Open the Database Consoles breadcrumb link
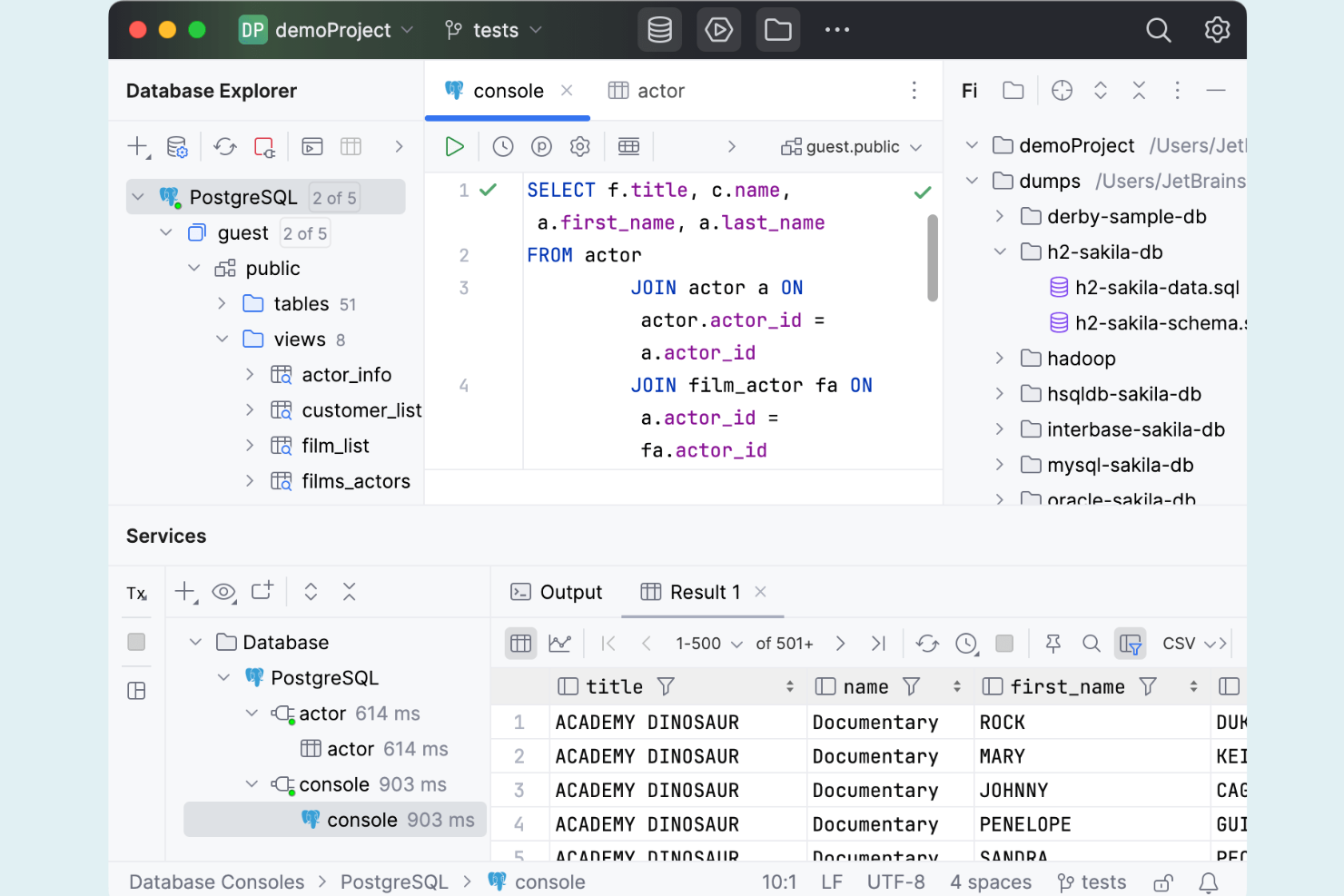The image size is (1344, 896). 216,881
